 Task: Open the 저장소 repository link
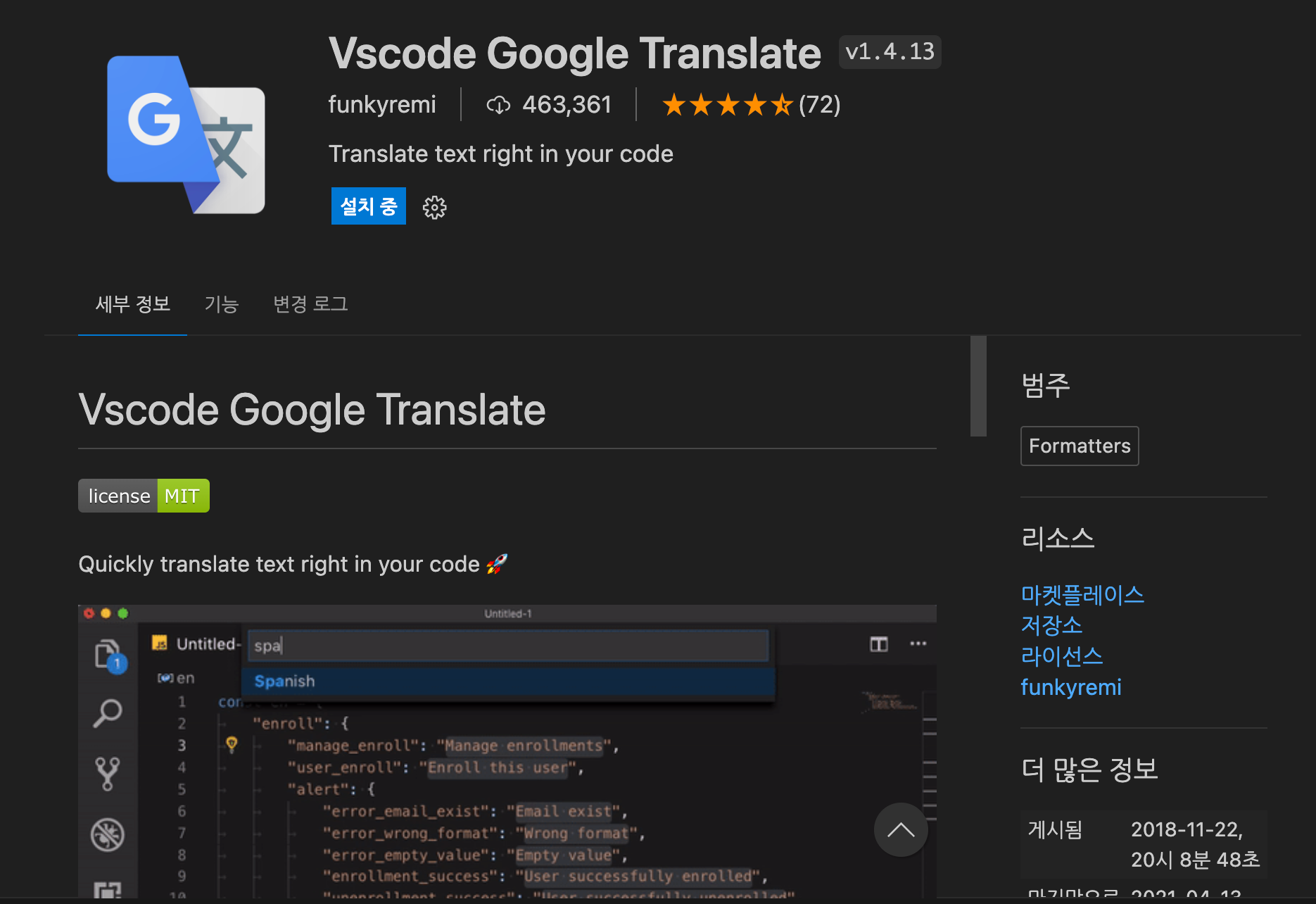point(1051,626)
